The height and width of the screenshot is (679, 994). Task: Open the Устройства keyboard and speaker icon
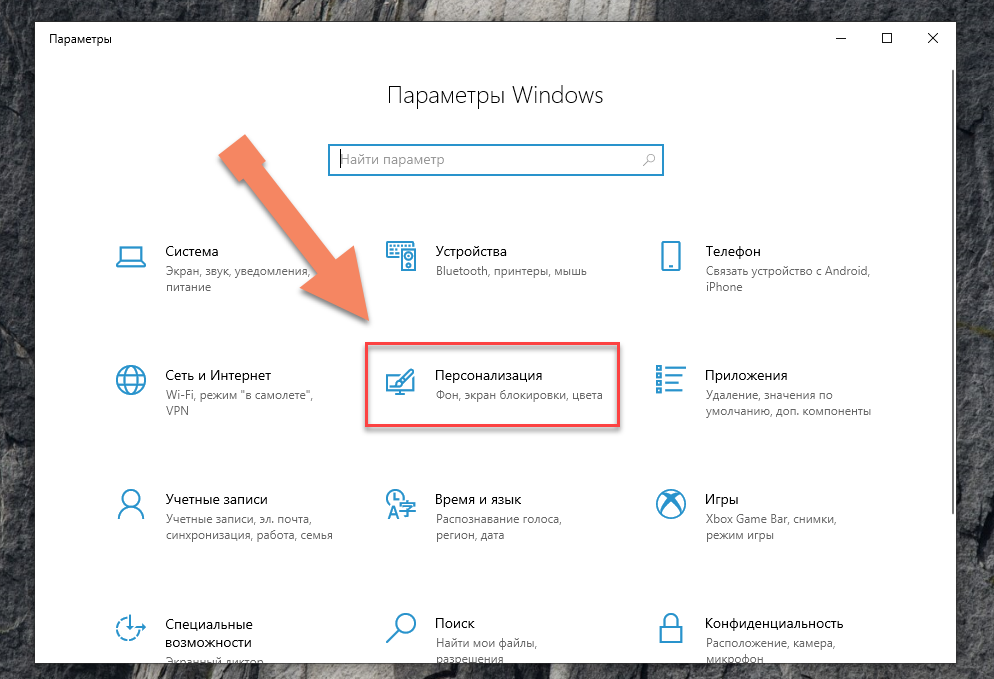401,256
